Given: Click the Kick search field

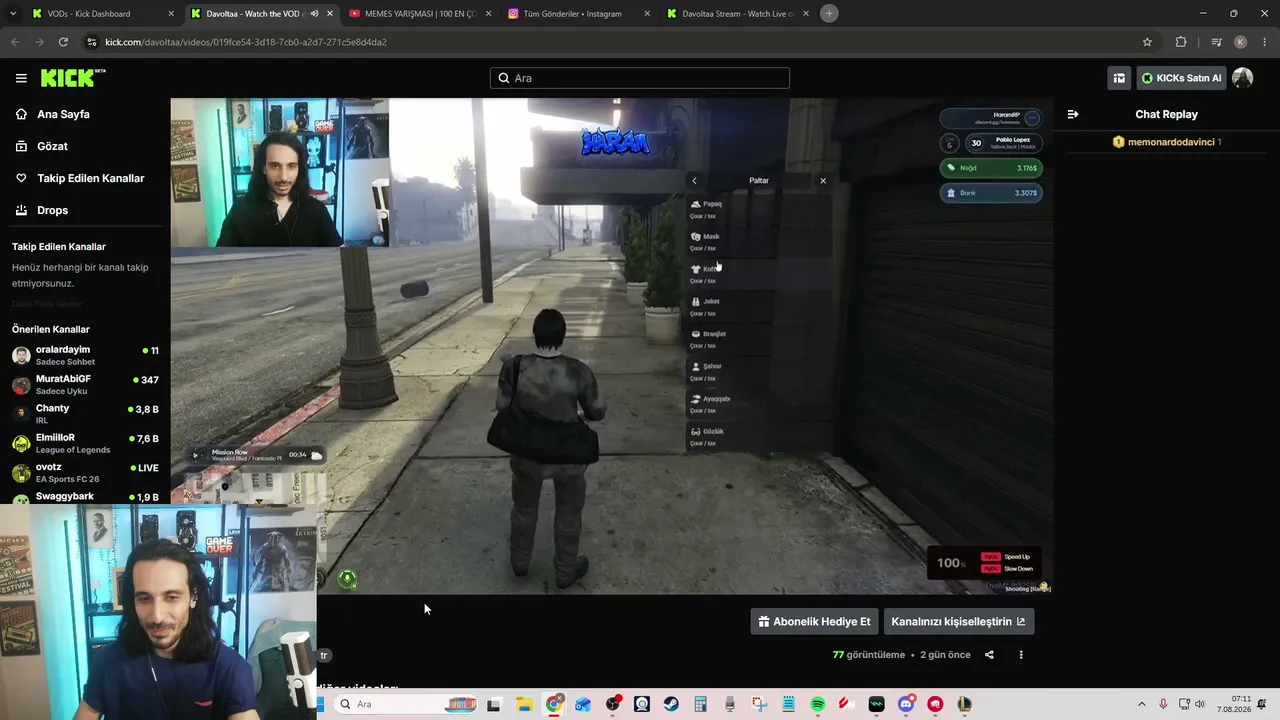Looking at the screenshot, I should (x=640, y=78).
